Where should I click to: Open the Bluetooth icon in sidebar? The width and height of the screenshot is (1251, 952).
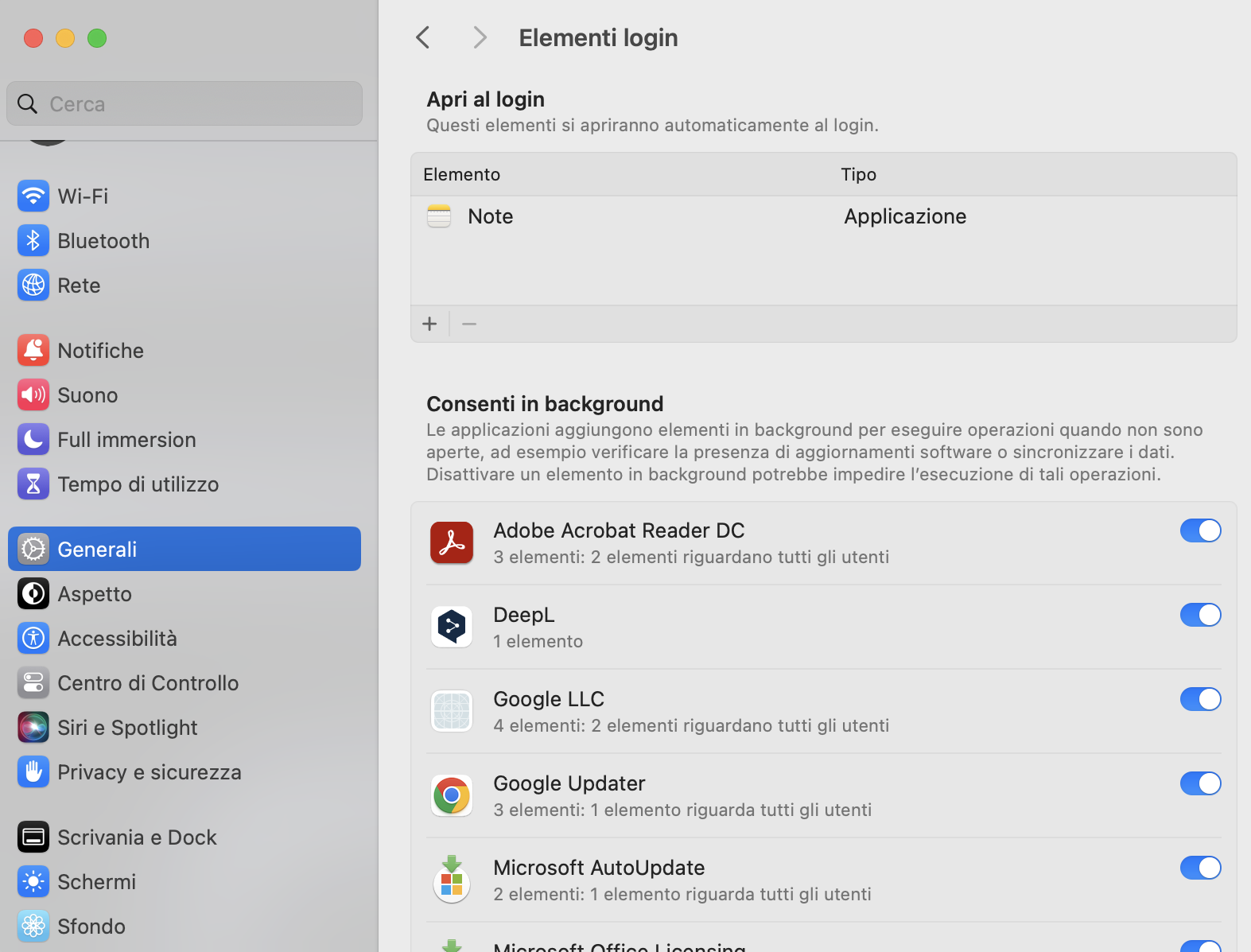coord(33,240)
